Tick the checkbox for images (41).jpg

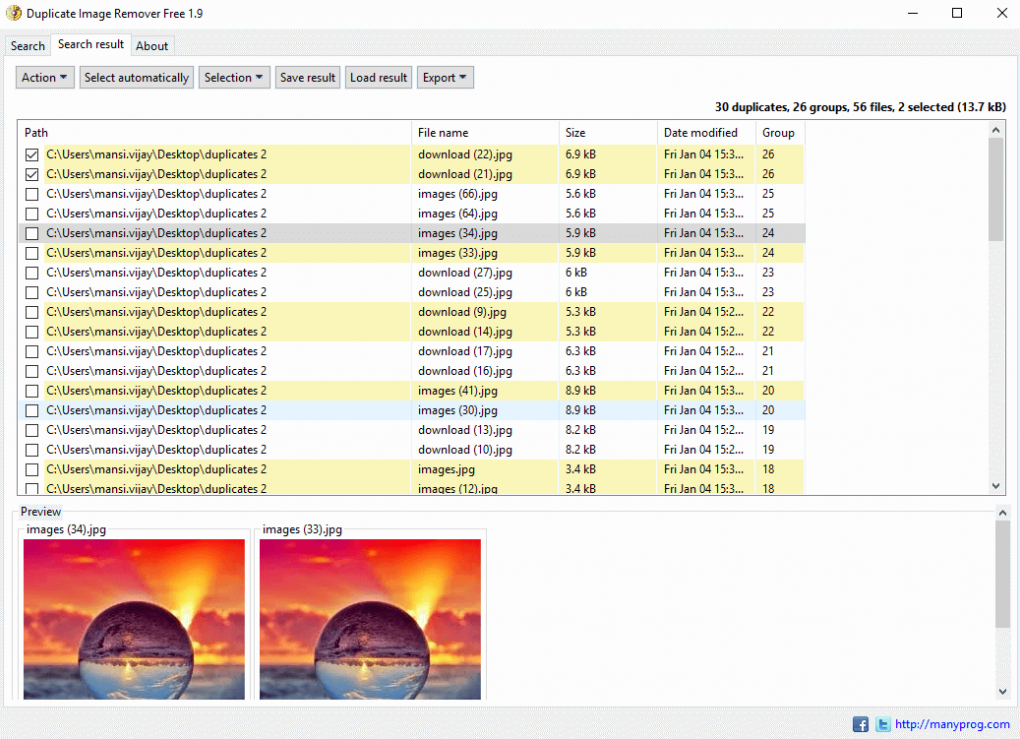(x=32, y=391)
